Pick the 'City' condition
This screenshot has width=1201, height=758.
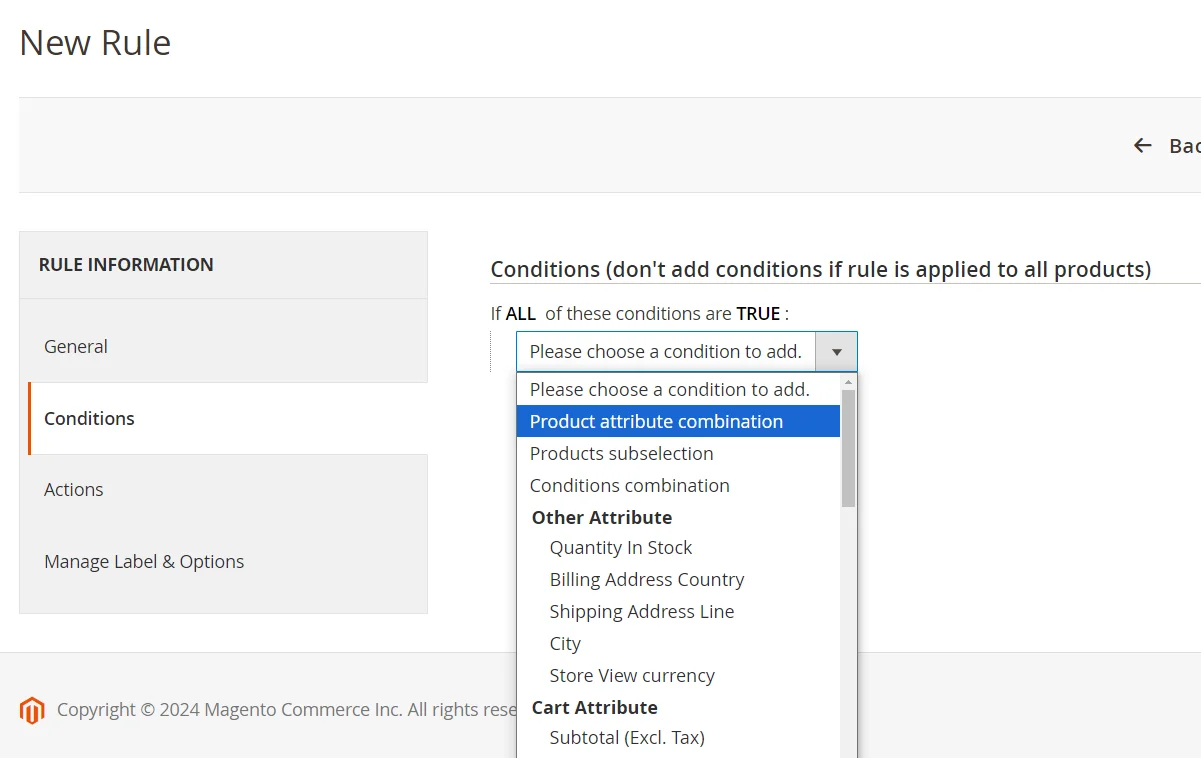point(565,644)
